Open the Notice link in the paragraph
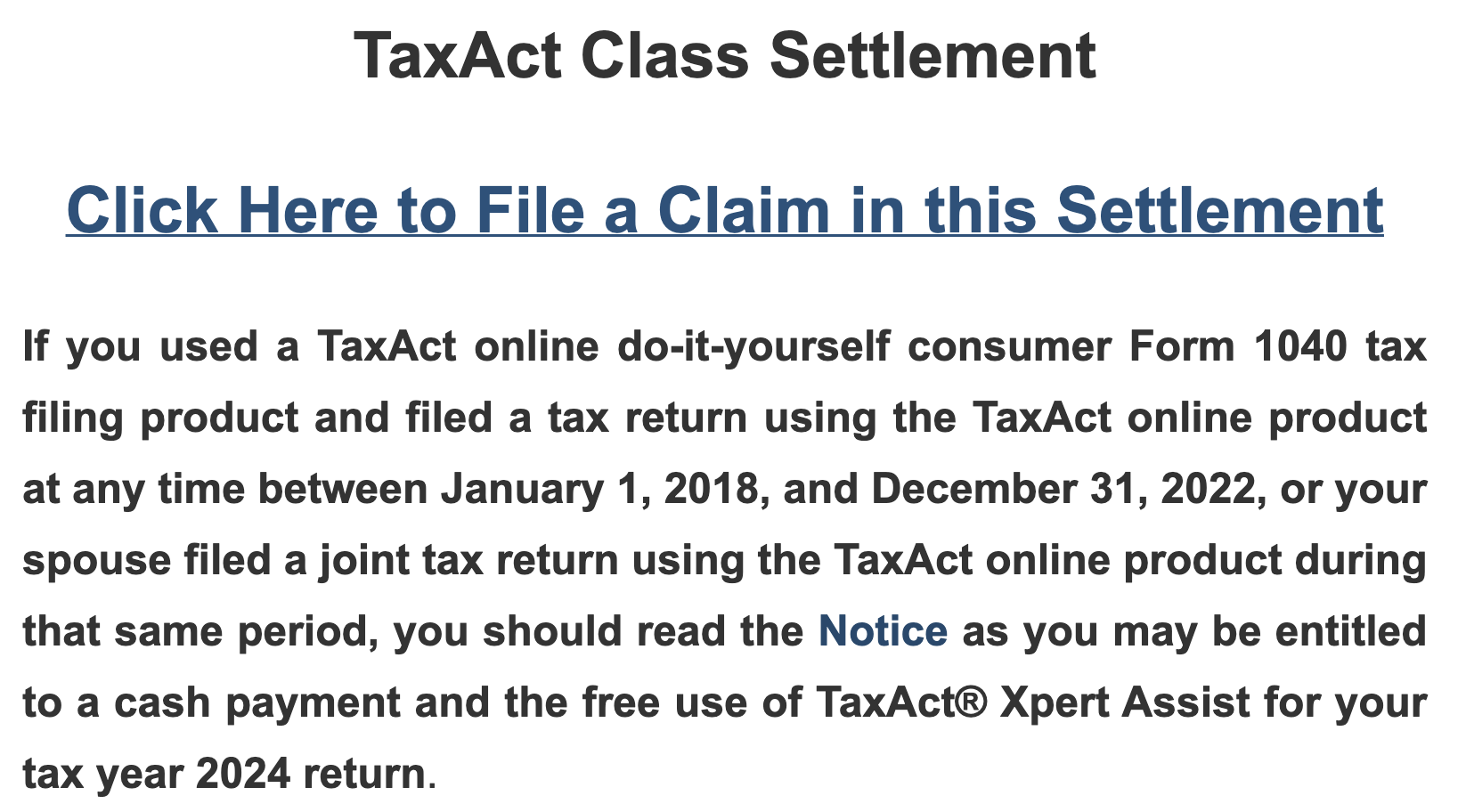The width and height of the screenshot is (1466, 812). click(x=882, y=631)
